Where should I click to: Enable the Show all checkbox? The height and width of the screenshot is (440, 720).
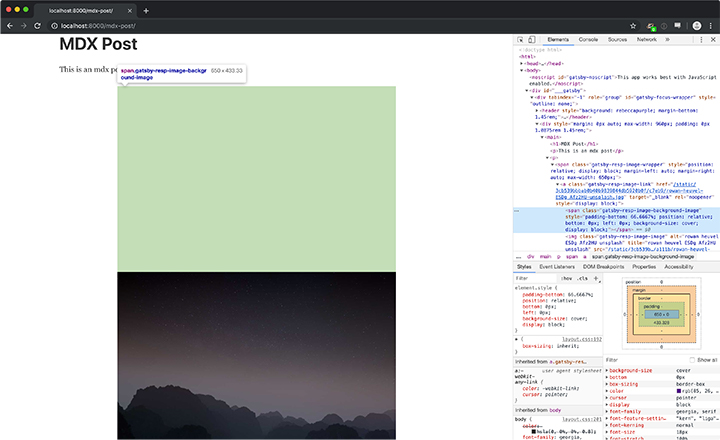coord(692,360)
